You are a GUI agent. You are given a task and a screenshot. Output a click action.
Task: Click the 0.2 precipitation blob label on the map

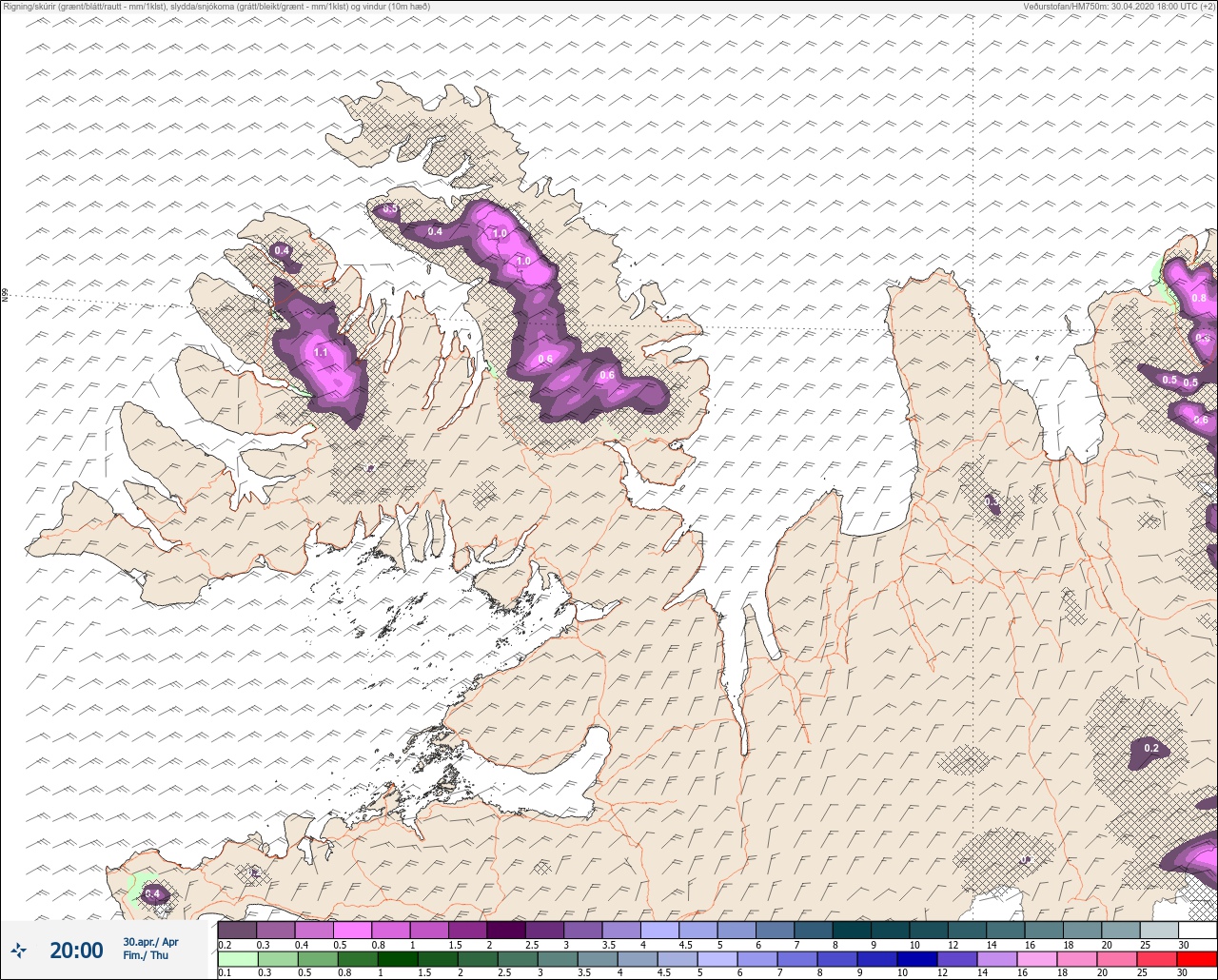[1151, 749]
